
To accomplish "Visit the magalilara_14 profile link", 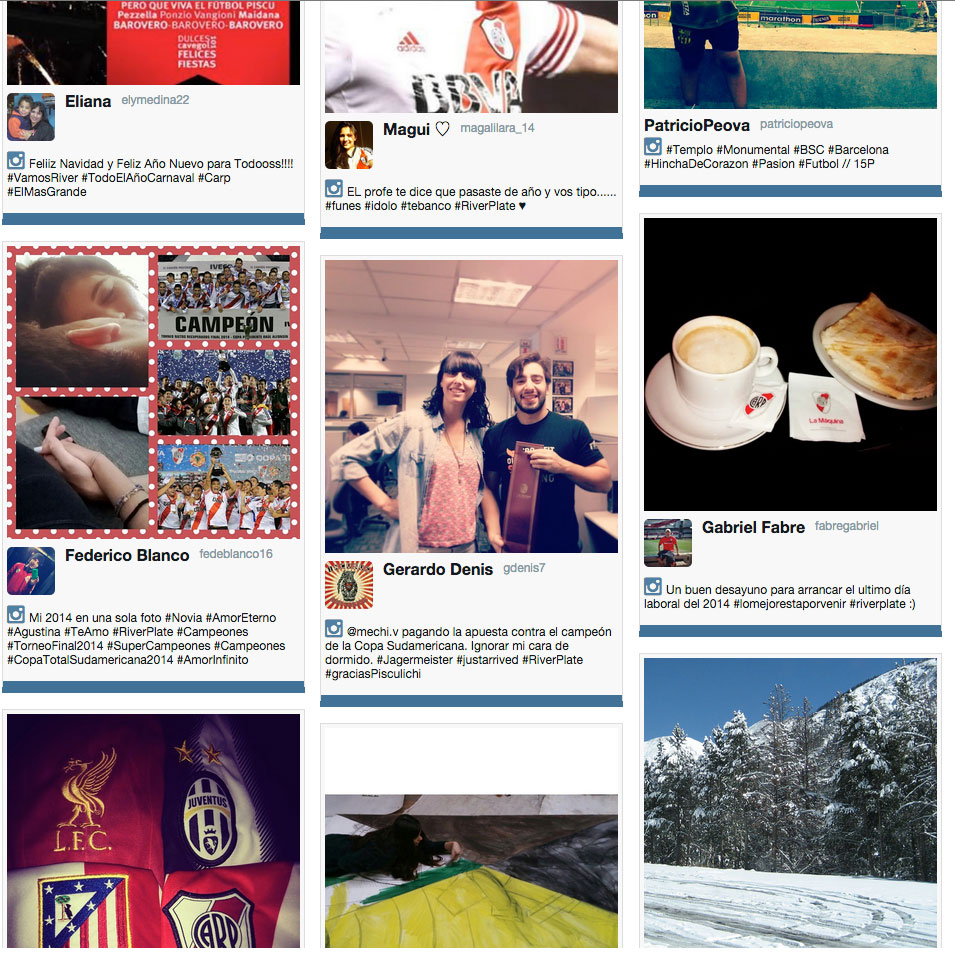I will 498,128.
